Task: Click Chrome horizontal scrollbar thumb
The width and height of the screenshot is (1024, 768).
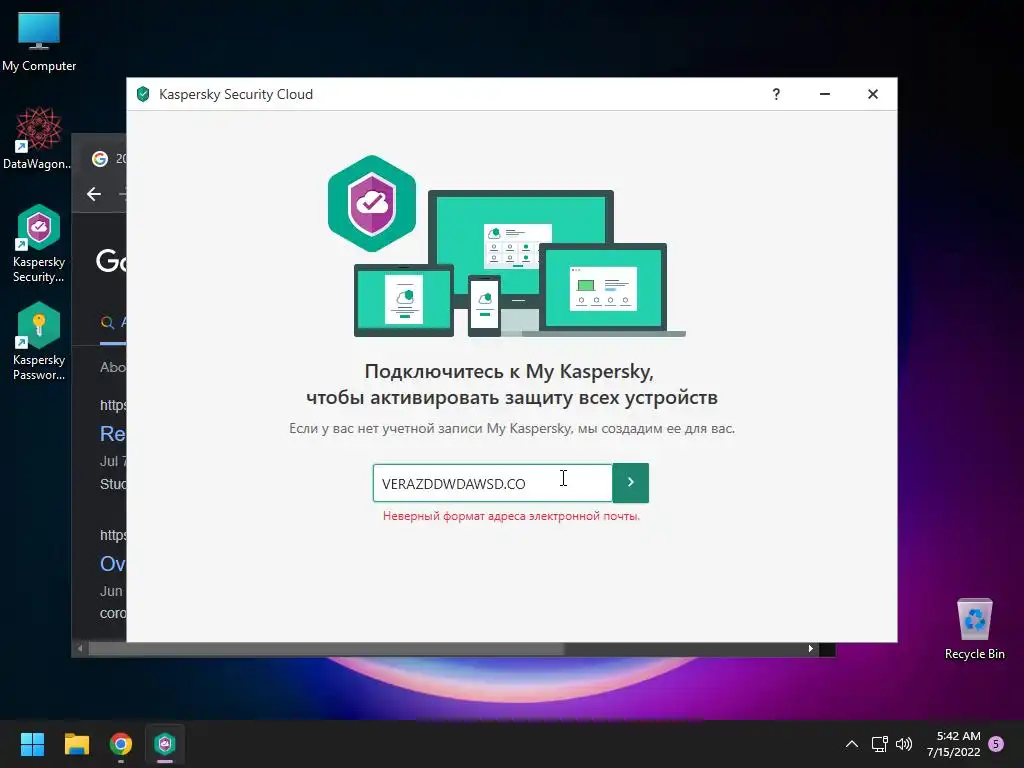Action: click(326, 649)
